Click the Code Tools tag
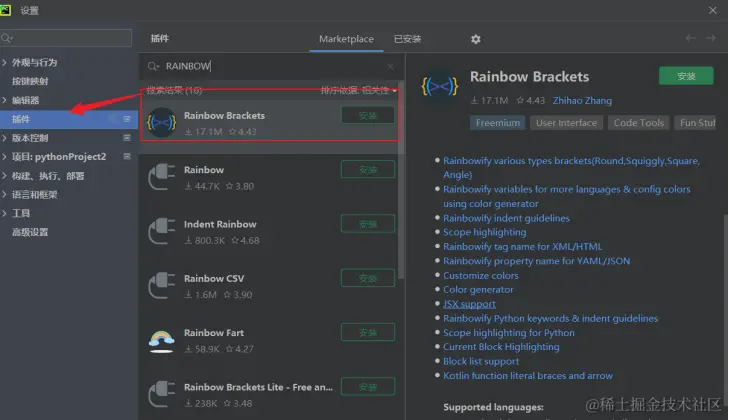Viewport: 729px width, 420px height. [638, 123]
